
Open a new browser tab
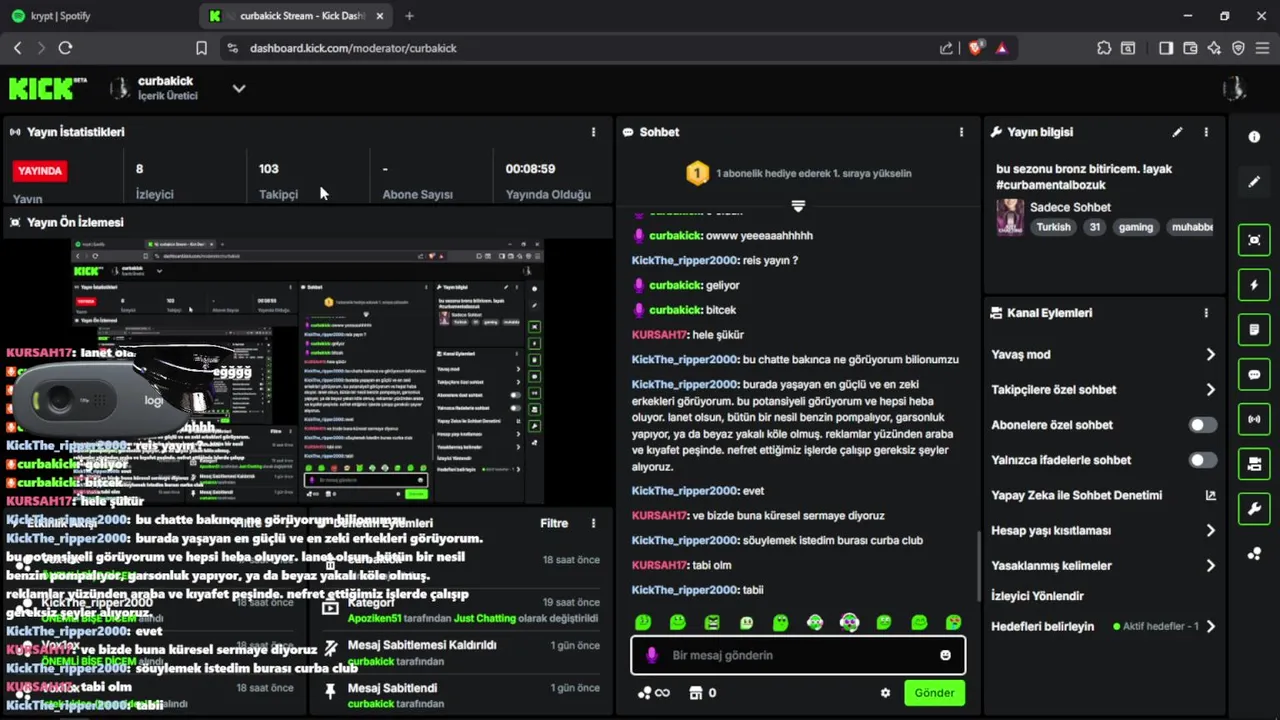tap(409, 16)
